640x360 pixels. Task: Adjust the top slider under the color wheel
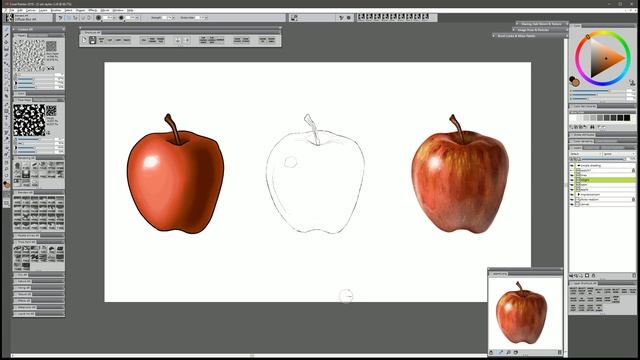click(598, 91)
